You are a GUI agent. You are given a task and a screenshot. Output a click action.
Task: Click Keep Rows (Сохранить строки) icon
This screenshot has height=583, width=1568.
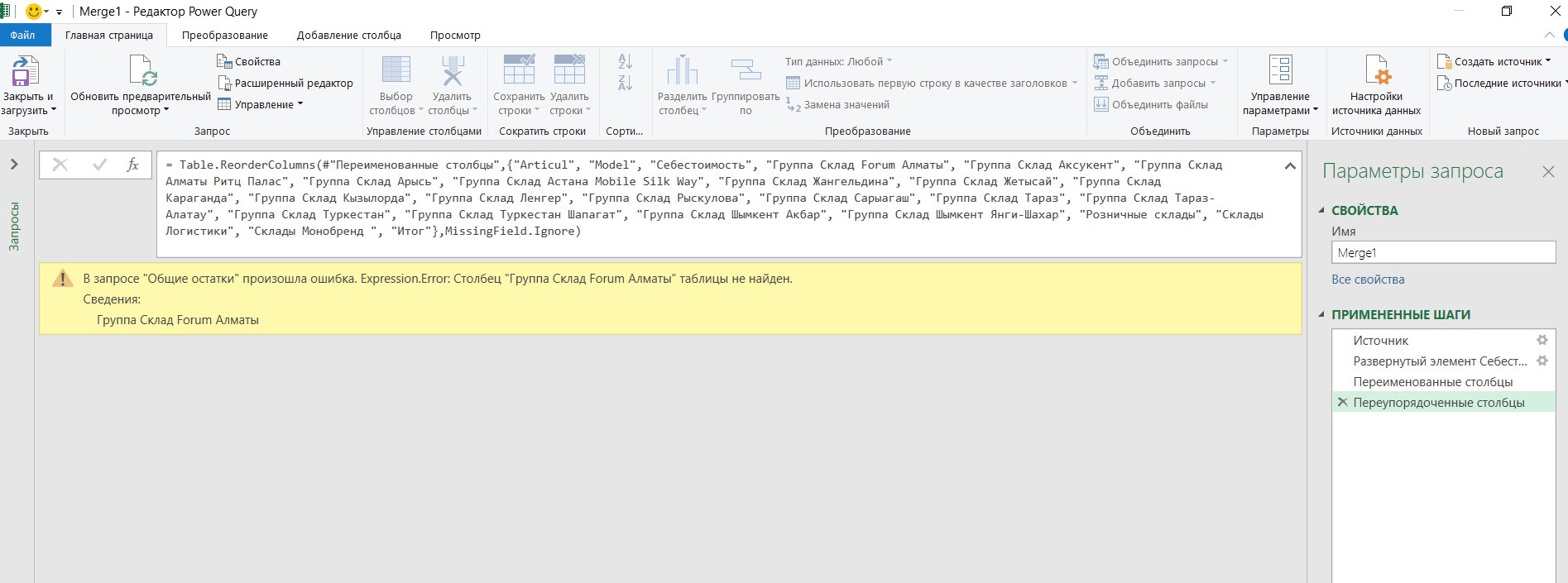tap(519, 70)
